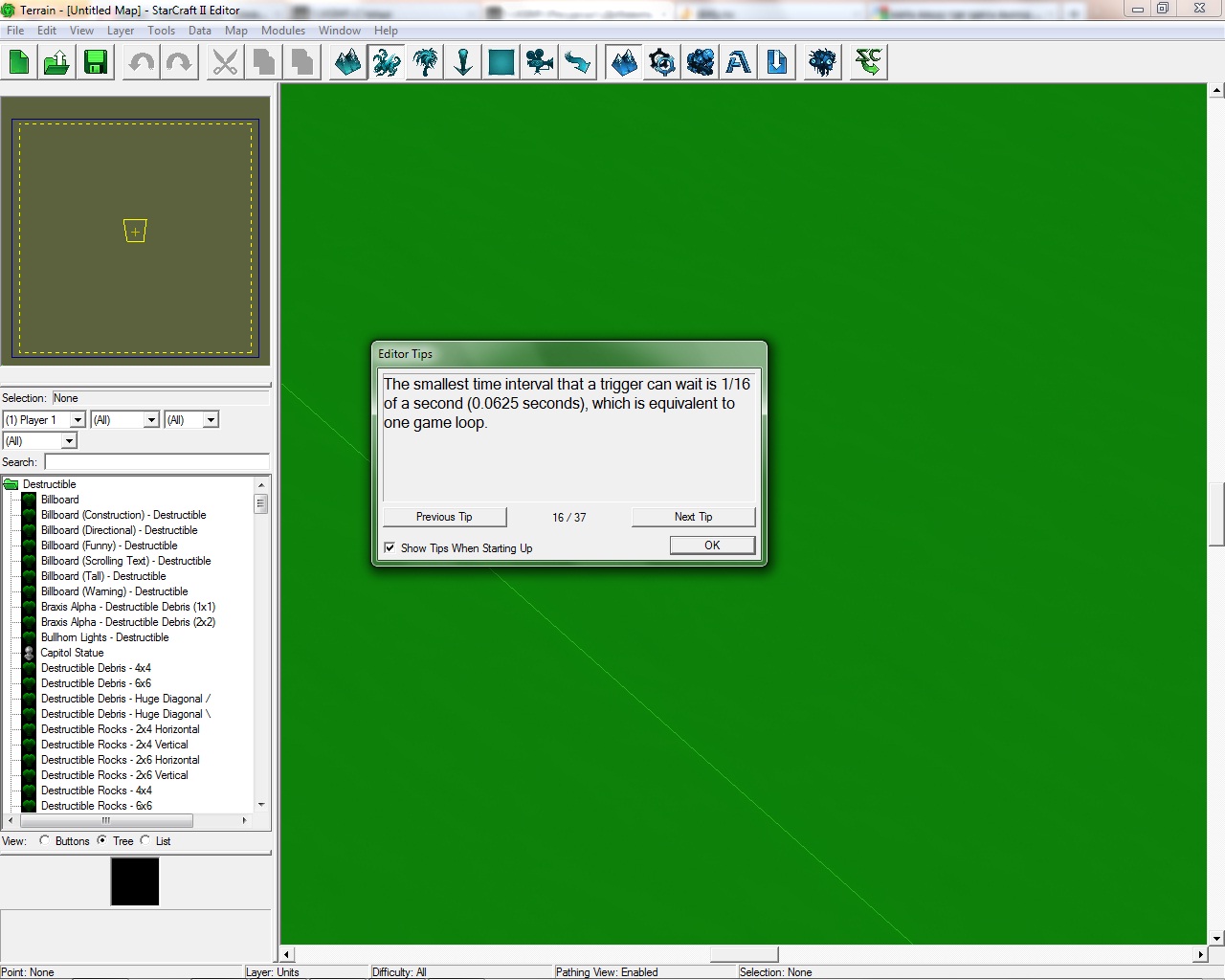Click the map viewport horizontal scrollbar thumb
The height and width of the screenshot is (980, 1225).
(744, 954)
